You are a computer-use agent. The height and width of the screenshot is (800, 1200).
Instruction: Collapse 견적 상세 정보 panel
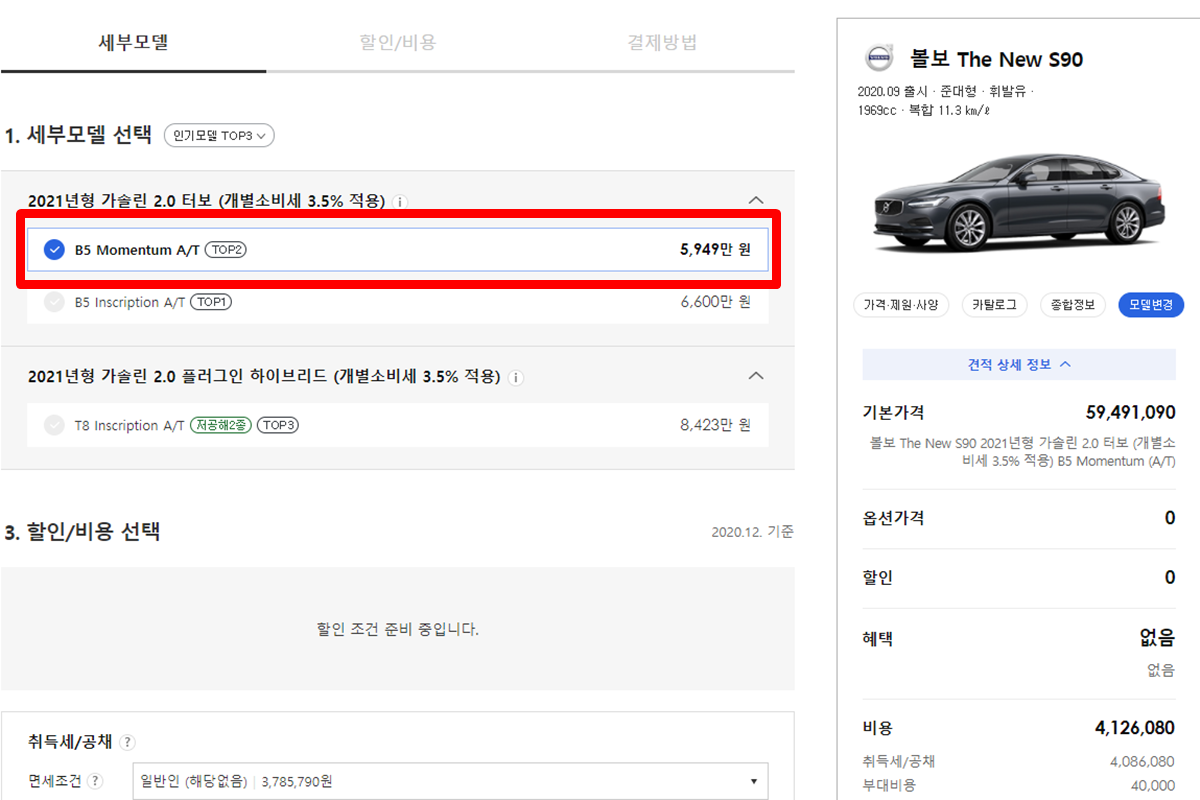1019,364
